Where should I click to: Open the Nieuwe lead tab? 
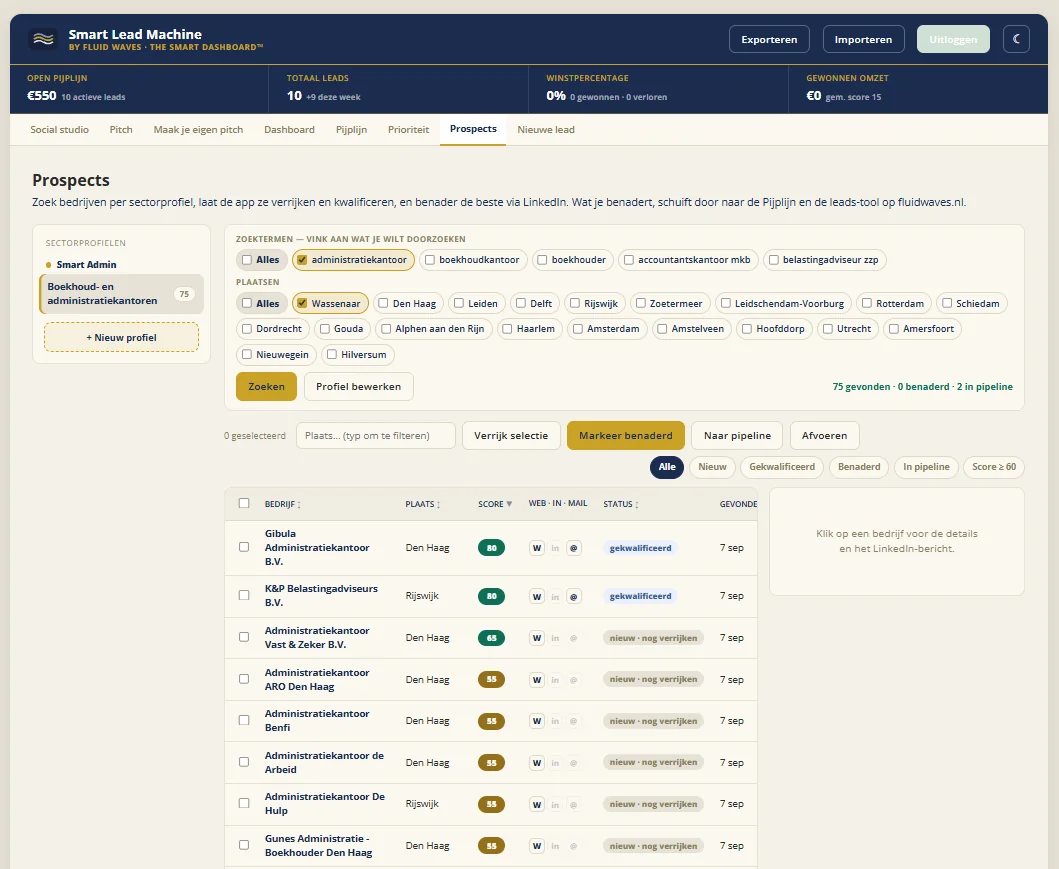[x=546, y=130]
